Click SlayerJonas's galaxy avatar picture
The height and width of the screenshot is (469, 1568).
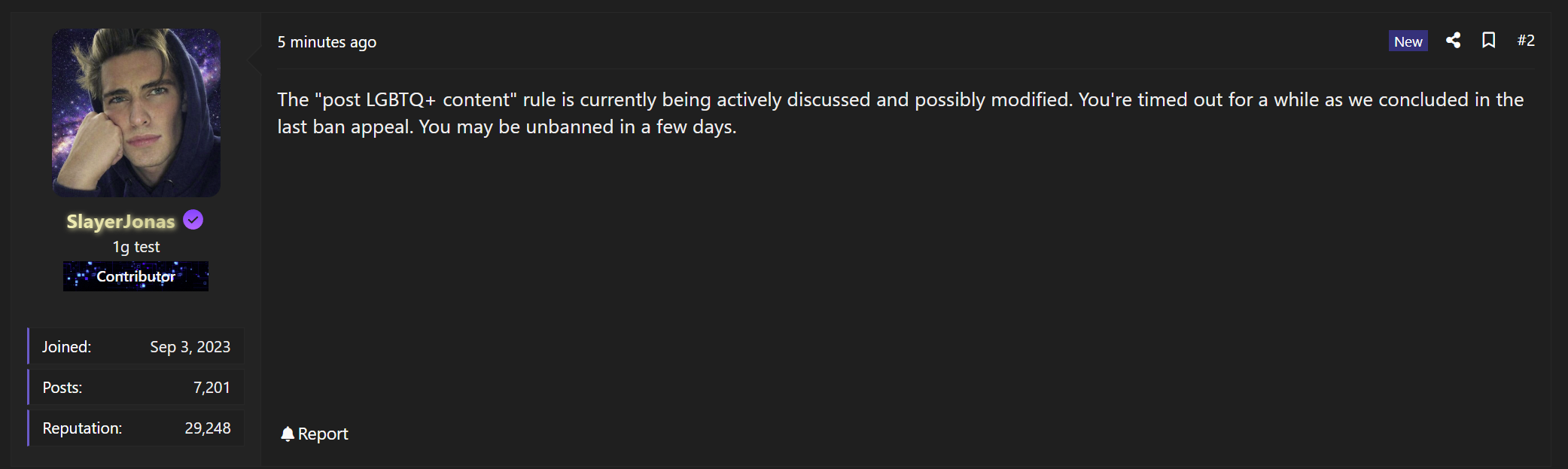tap(135, 113)
